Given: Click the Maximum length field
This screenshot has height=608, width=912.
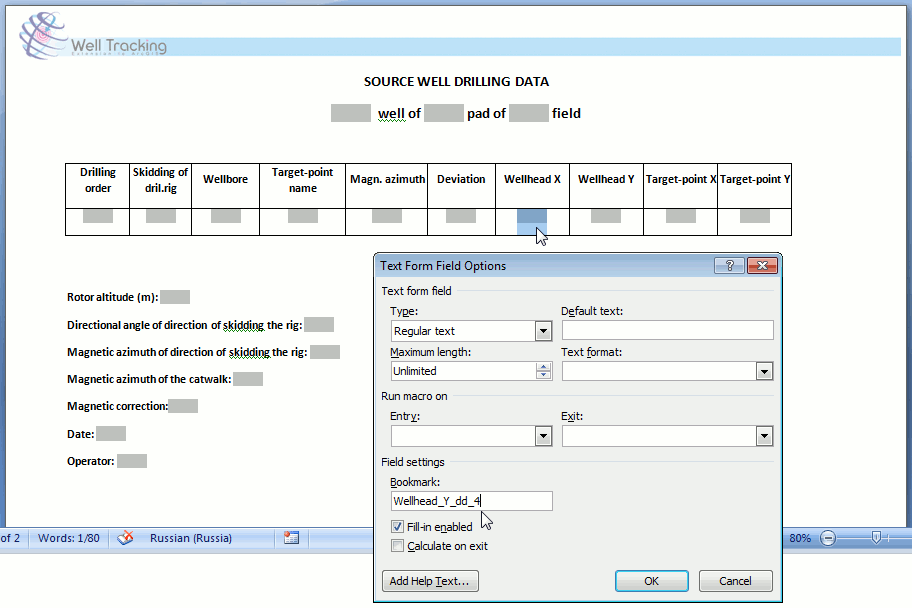Looking at the screenshot, I should pyautogui.click(x=464, y=371).
